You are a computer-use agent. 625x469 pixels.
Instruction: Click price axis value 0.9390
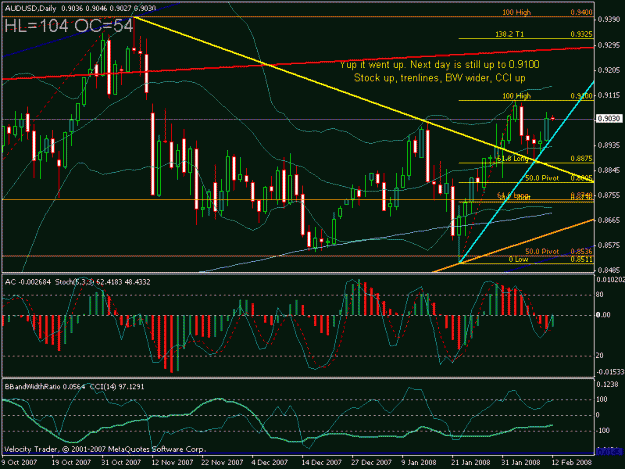click(610, 20)
